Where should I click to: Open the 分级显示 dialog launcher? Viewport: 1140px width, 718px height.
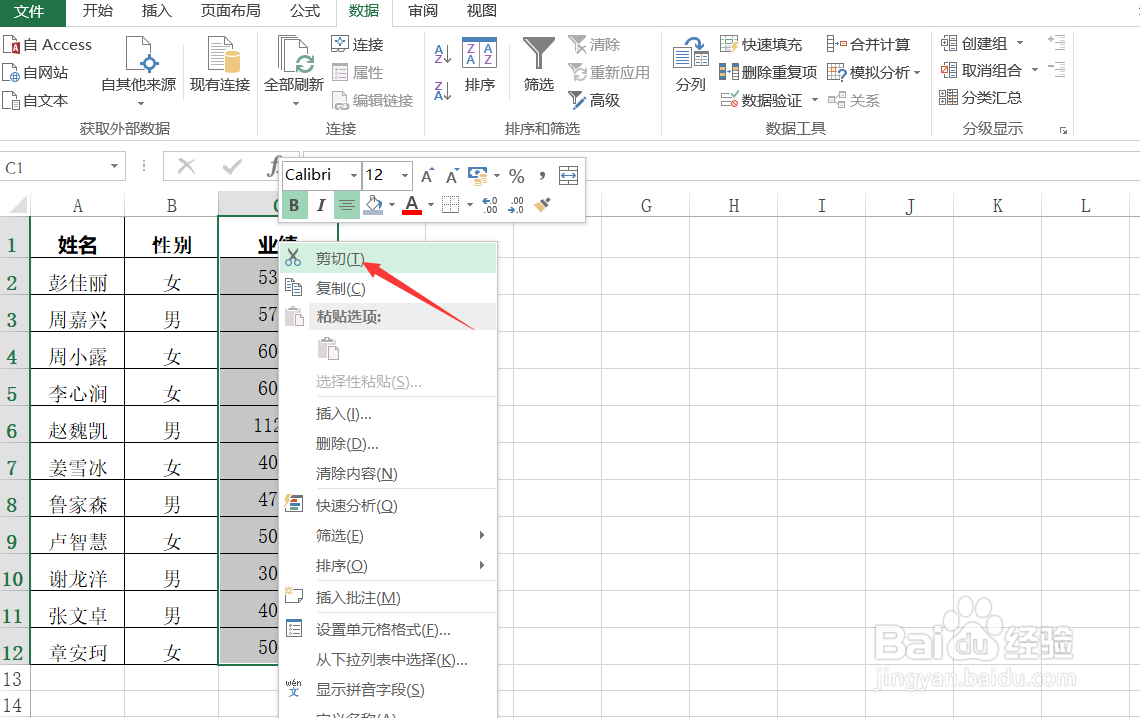(1063, 130)
